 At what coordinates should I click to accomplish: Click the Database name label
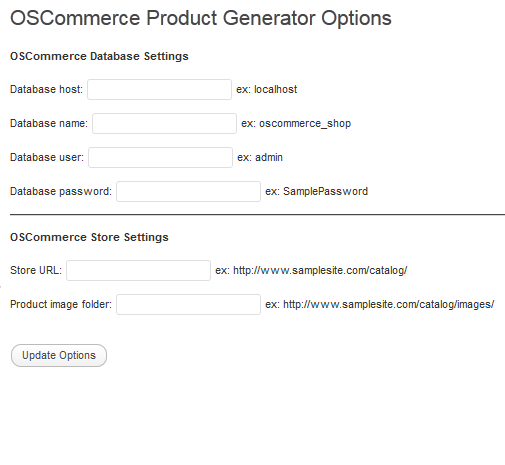(49, 123)
